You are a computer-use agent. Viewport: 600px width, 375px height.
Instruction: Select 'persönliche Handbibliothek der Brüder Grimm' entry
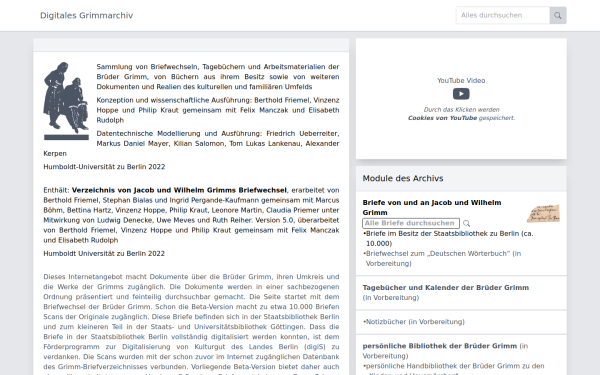(455, 369)
